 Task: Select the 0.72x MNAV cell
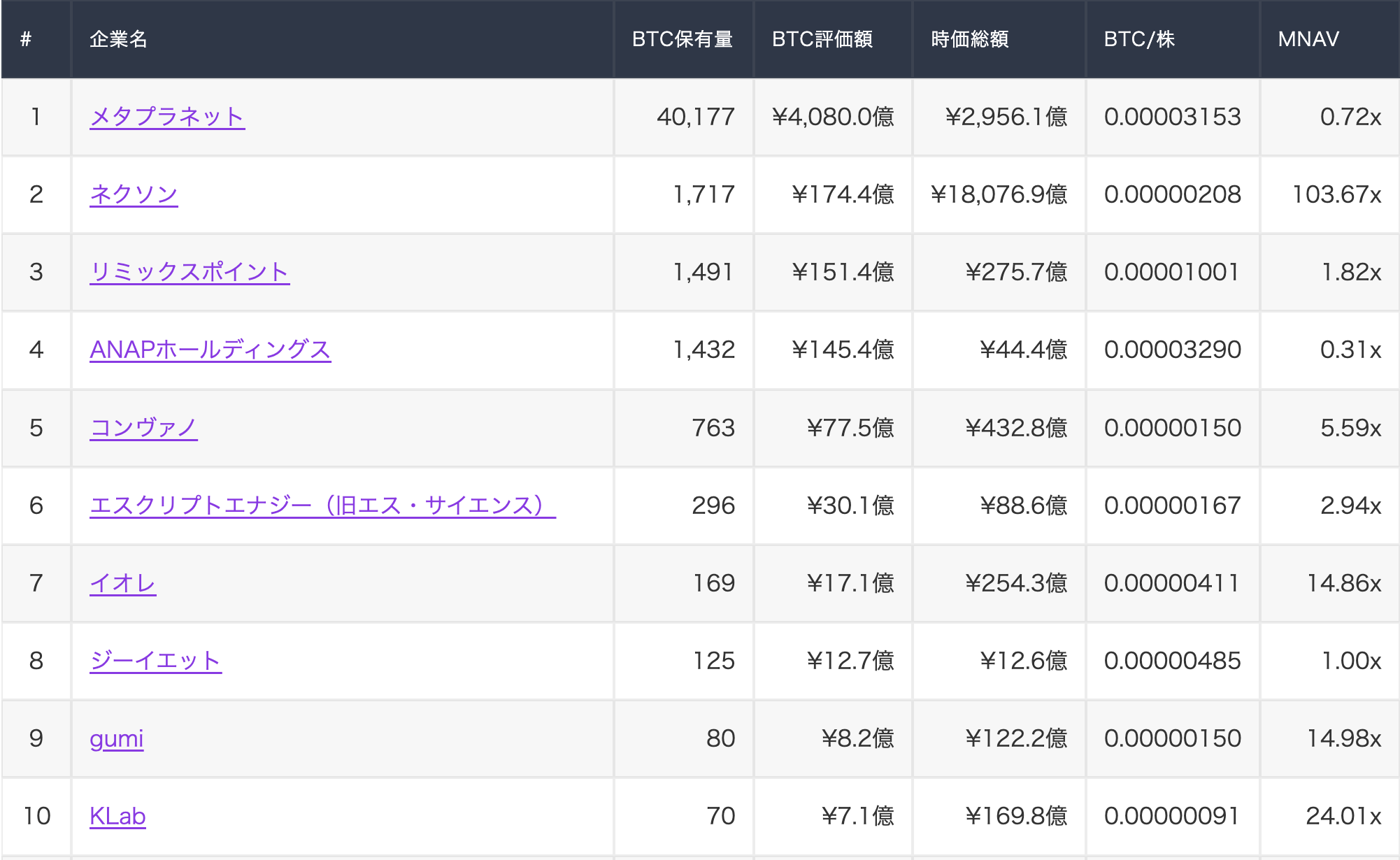pyautogui.click(x=1330, y=117)
